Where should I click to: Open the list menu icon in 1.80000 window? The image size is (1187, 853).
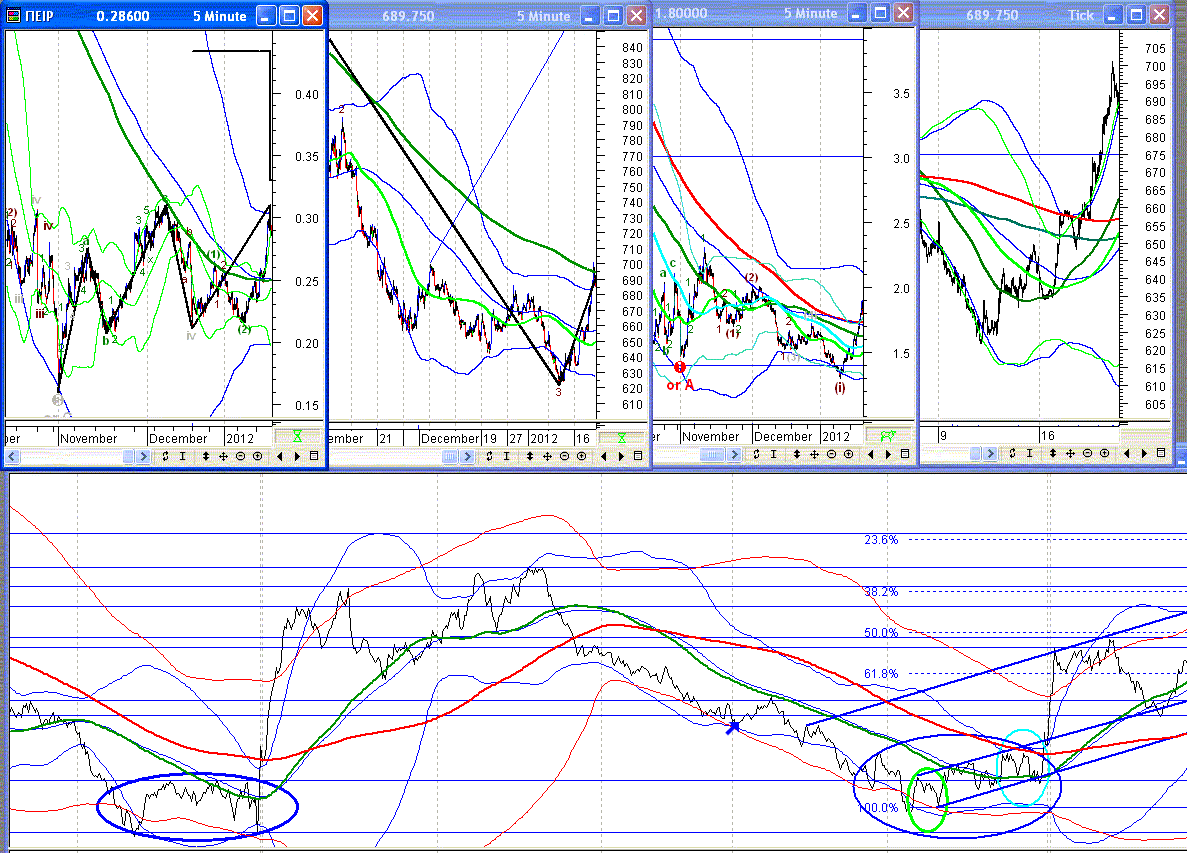(905, 454)
